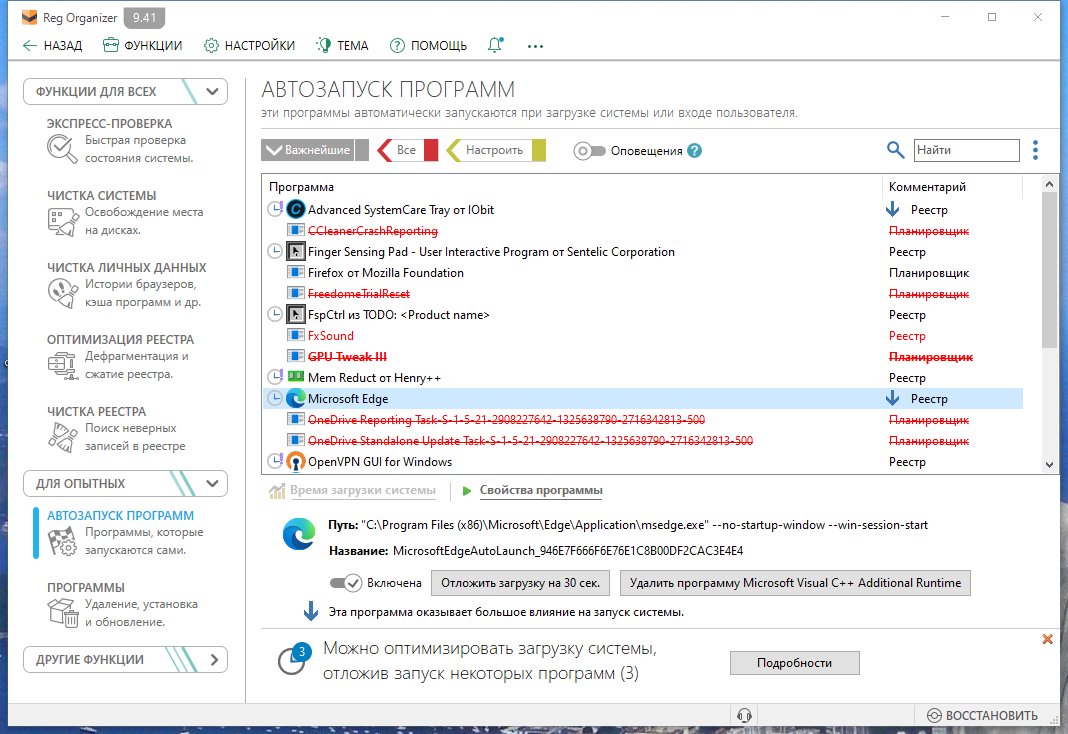Viewport: 1068px width, 734px height.
Task: Click the Комментарий column header
Action: tap(927, 187)
